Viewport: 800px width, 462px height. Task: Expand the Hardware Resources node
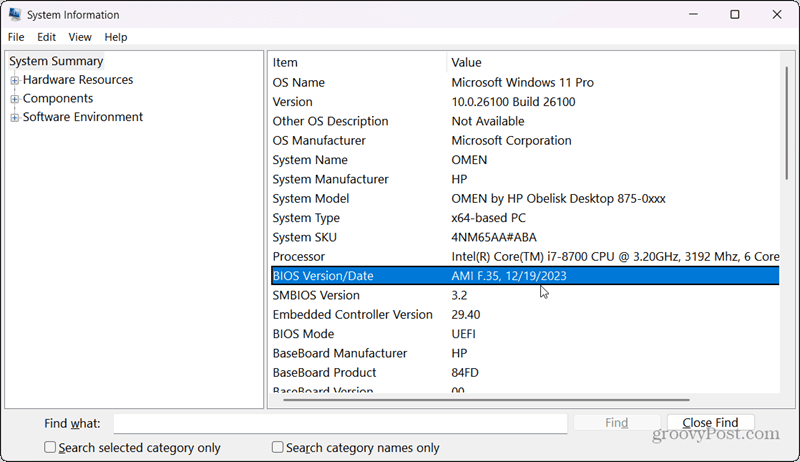point(15,80)
